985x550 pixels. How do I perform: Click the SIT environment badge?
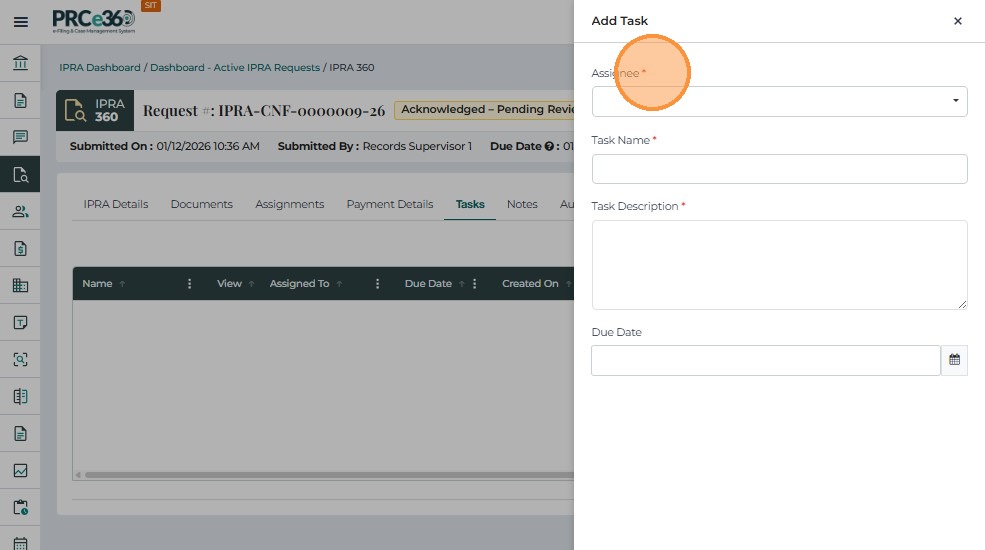coord(151,6)
